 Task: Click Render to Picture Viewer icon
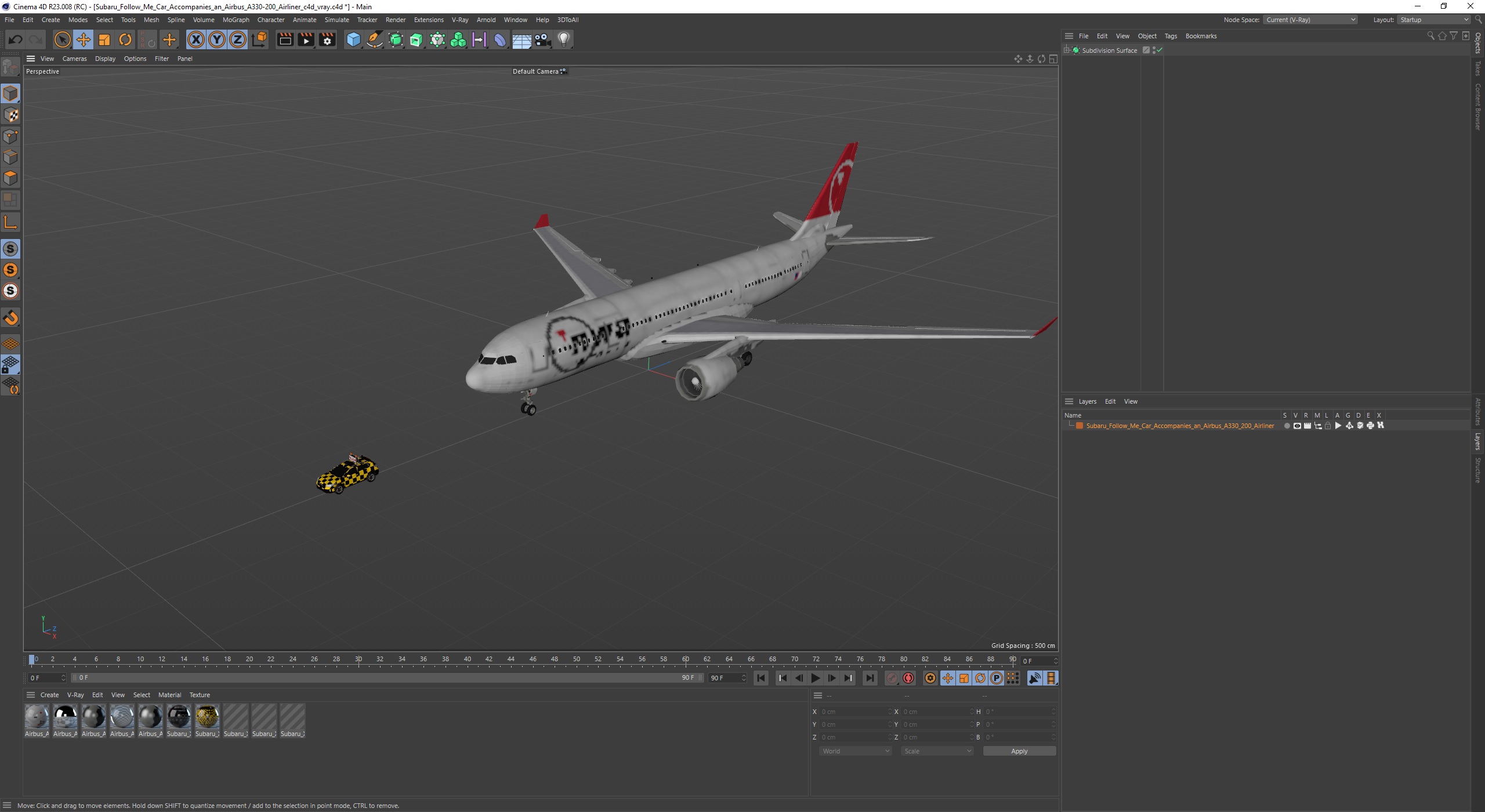pyautogui.click(x=306, y=39)
